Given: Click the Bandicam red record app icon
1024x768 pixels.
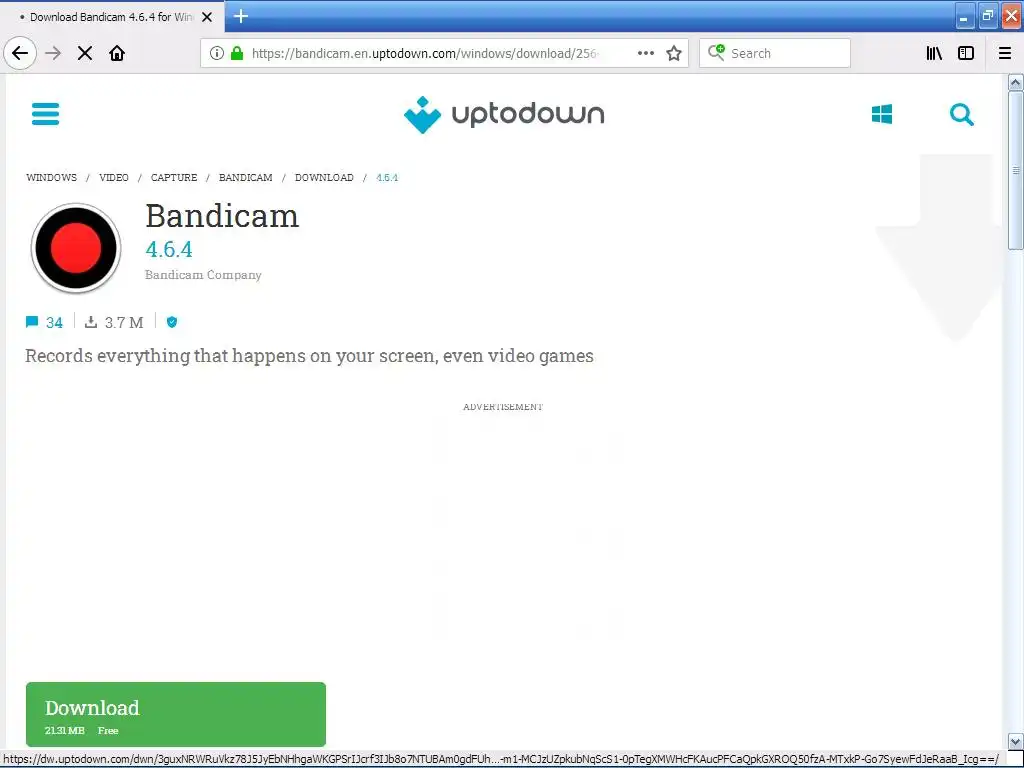Looking at the screenshot, I should click(x=76, y=248).
